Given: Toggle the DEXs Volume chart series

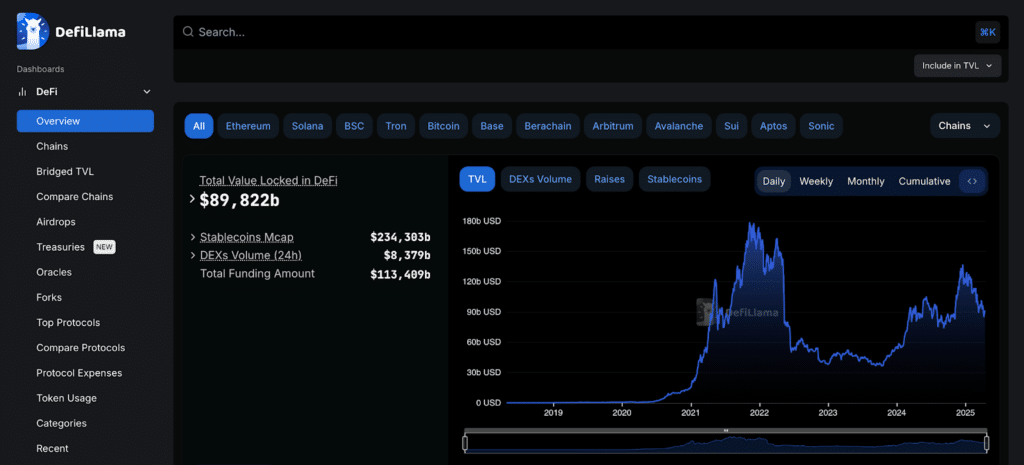Looking at the screenshot, I should (x=540, y=179).
